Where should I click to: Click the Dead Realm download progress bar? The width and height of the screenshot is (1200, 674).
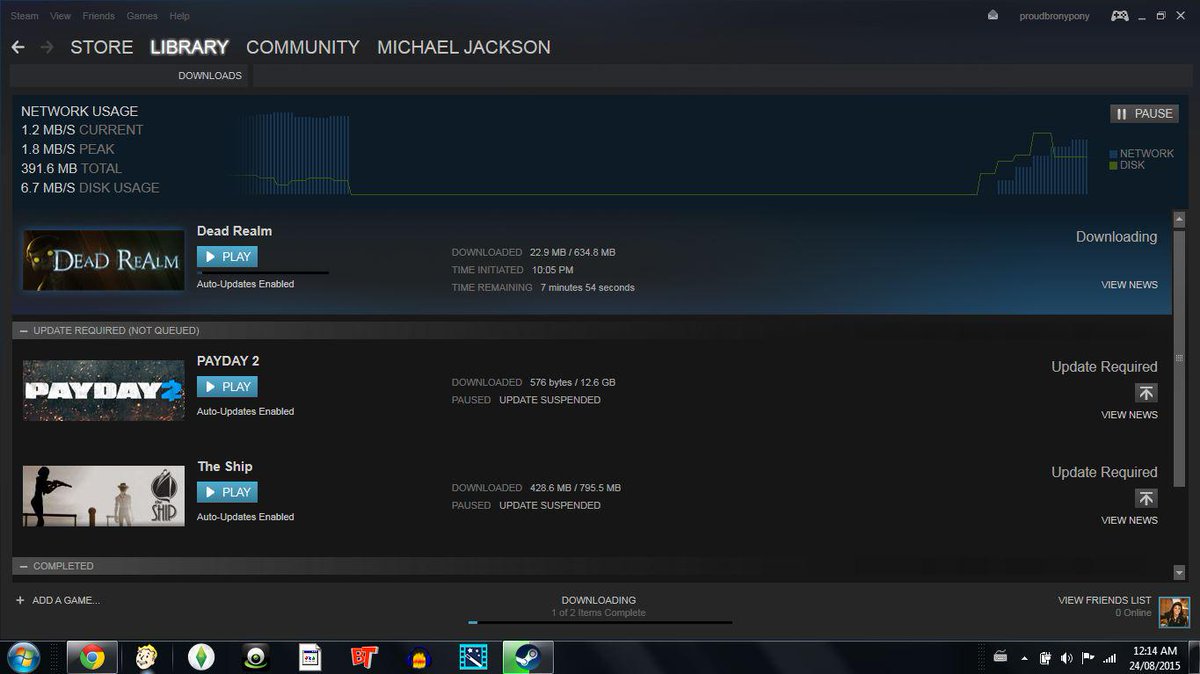(x=263, y=272)
